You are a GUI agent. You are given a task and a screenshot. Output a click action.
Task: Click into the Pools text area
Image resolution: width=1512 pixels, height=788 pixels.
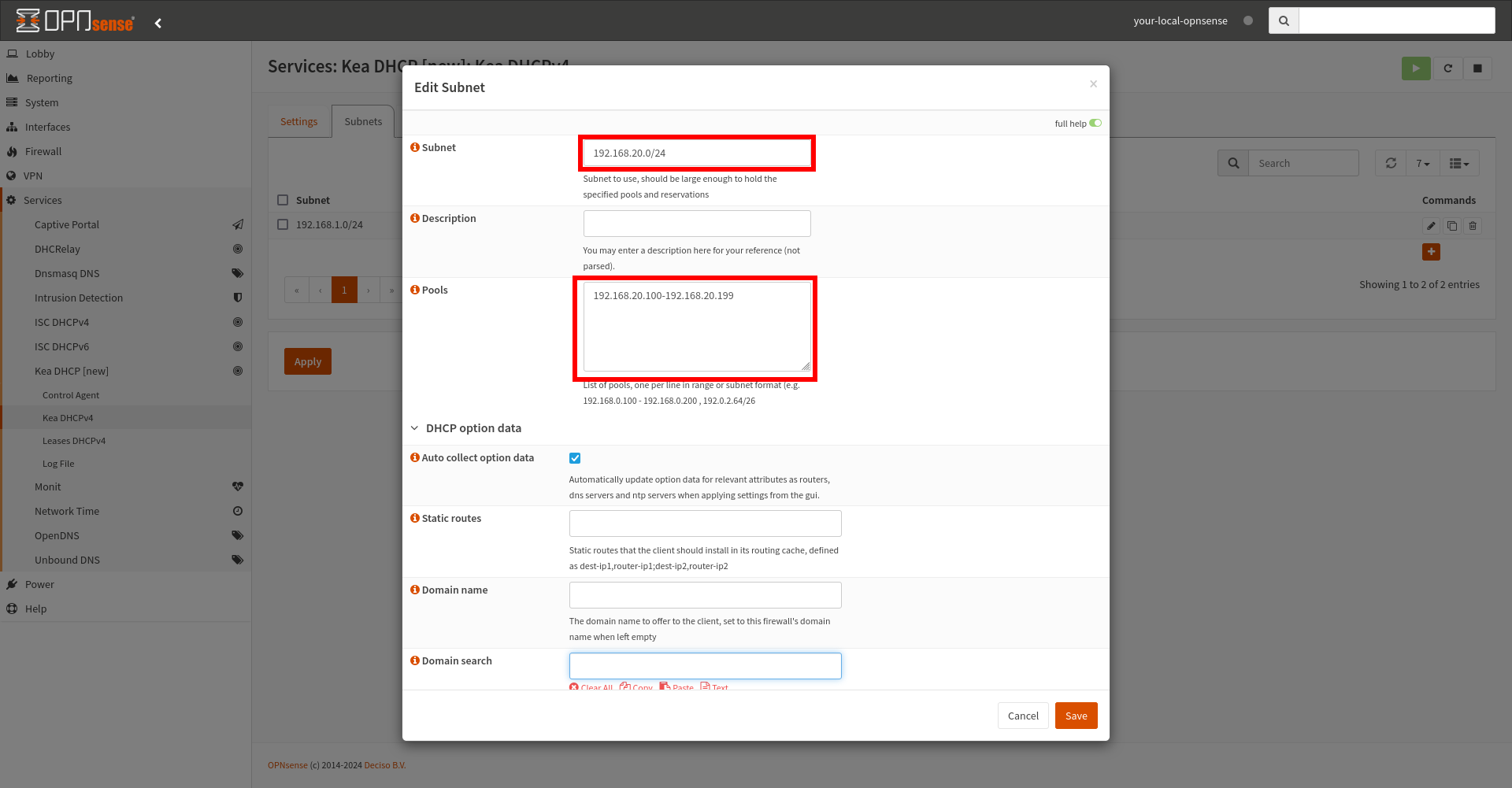[x=697, y=326]
